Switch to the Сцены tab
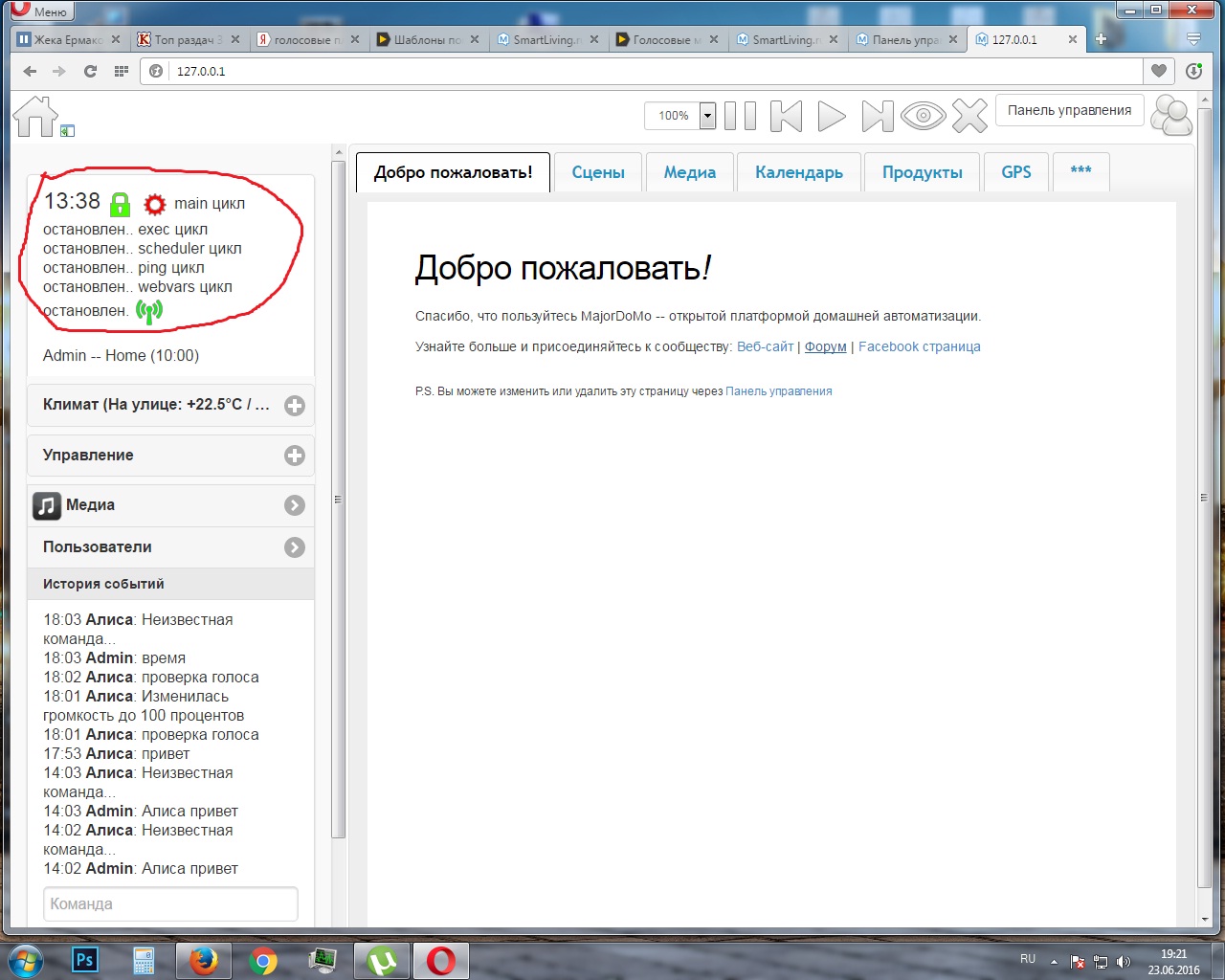Image resolution: width=1225 pixels, height=980 pixels. pos(598,172)
